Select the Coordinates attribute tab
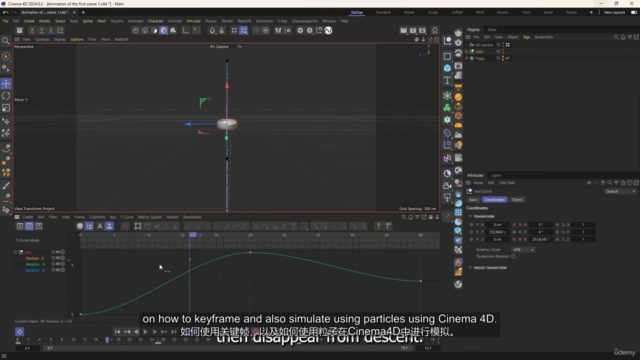Screen dimensions: 640x360 pyautogui.click(x=495, y=200)
